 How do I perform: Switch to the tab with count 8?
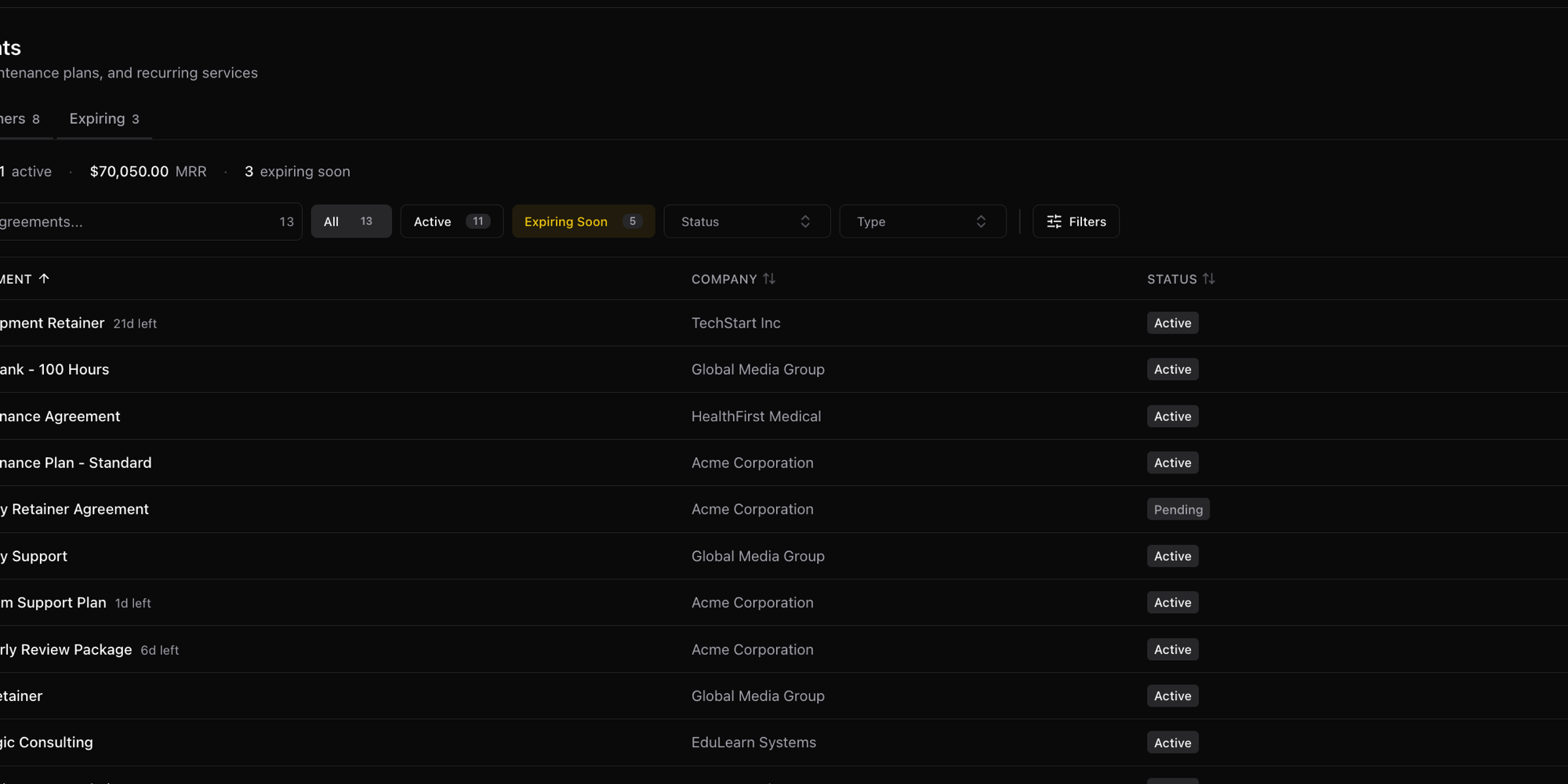pyautogui.click(x=21, y=119)
